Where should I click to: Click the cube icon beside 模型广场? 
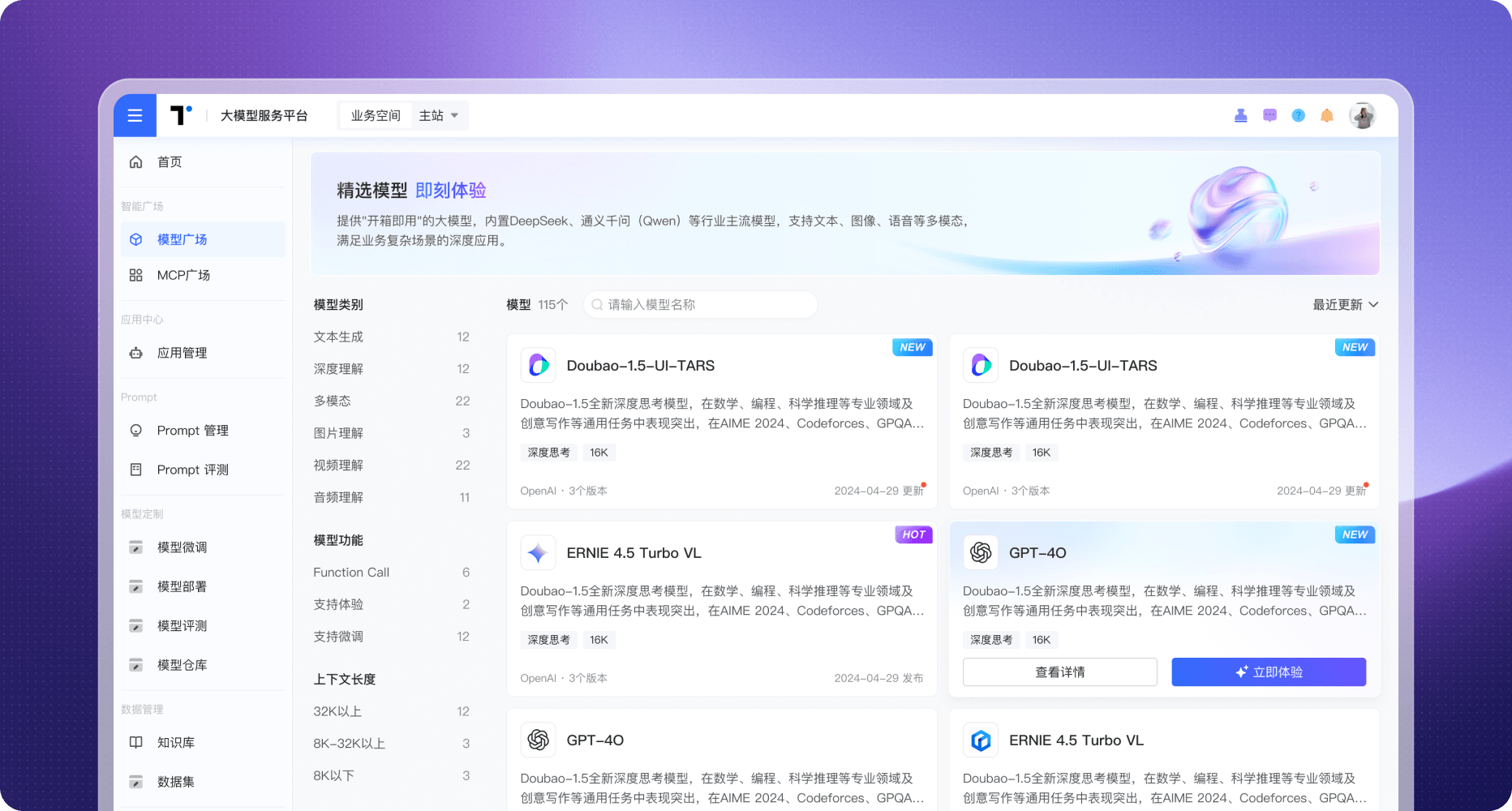point(136,239)
